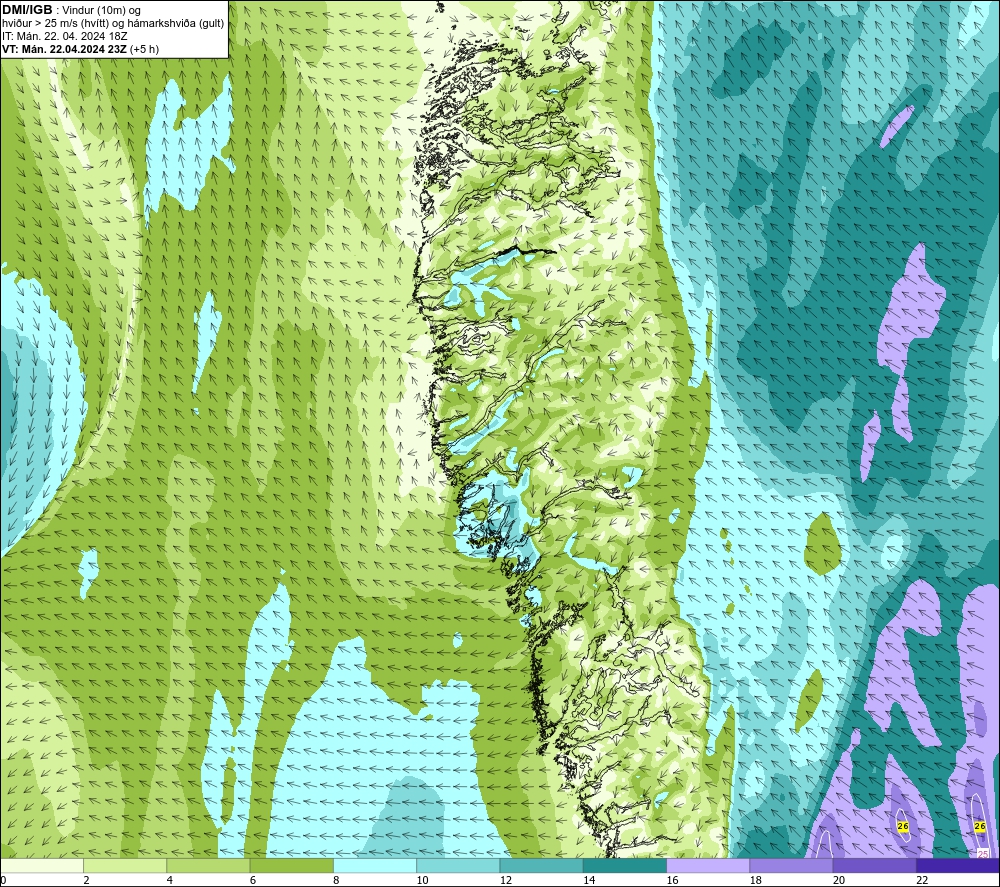Screen dimensions: 1000x887
Task: Pick the pale cream 0–2 m/s legend swatch
Action: click(41, 865)
